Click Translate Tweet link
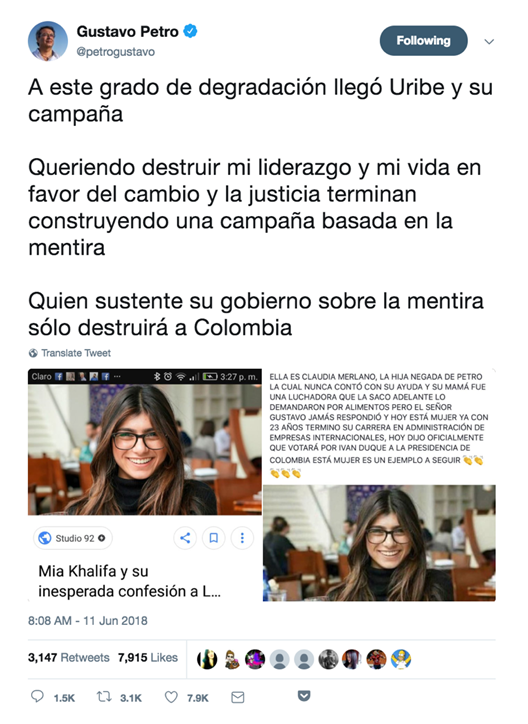 coord(70,353)
